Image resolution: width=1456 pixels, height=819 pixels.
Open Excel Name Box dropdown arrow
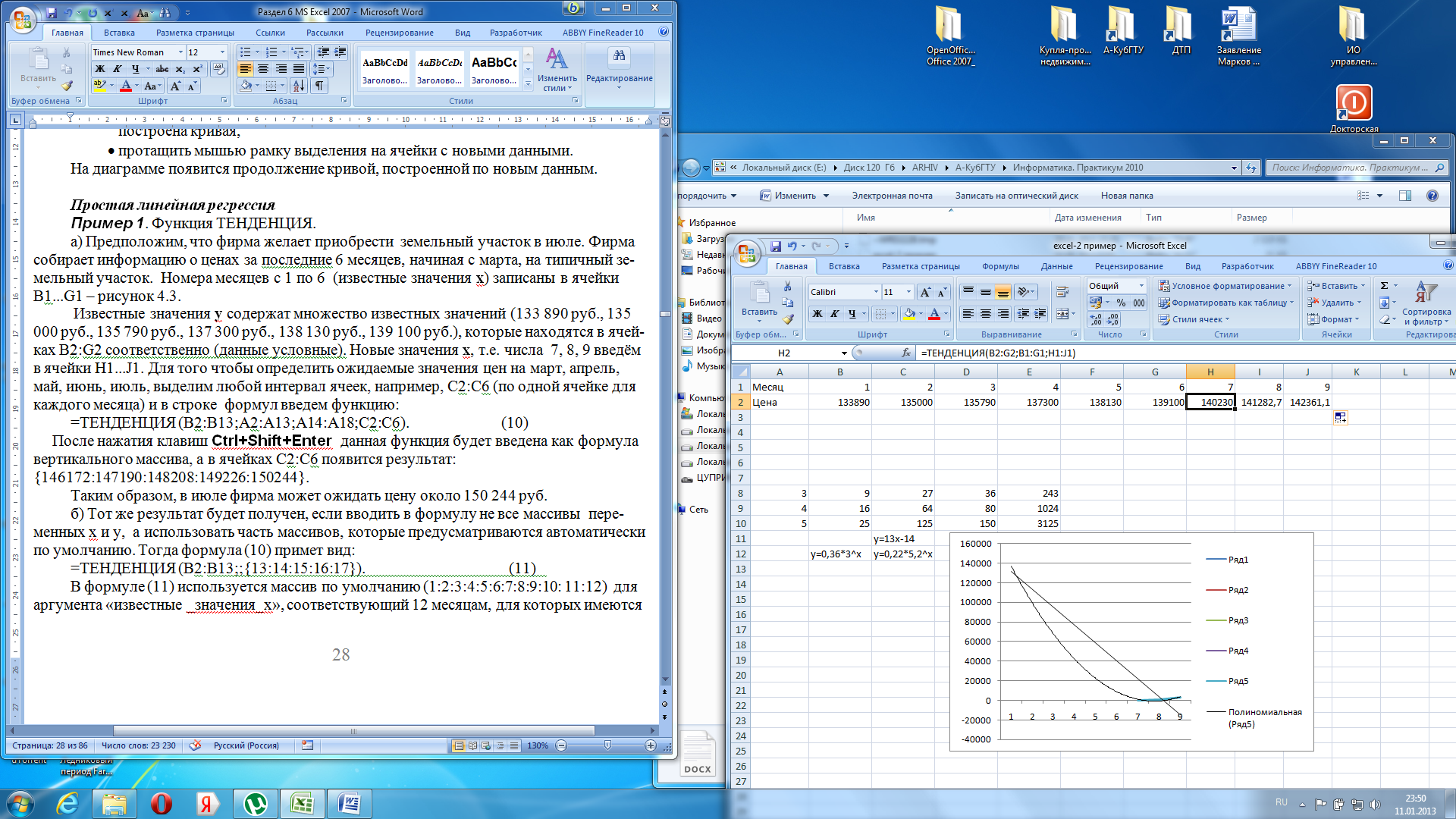(843, 353)
